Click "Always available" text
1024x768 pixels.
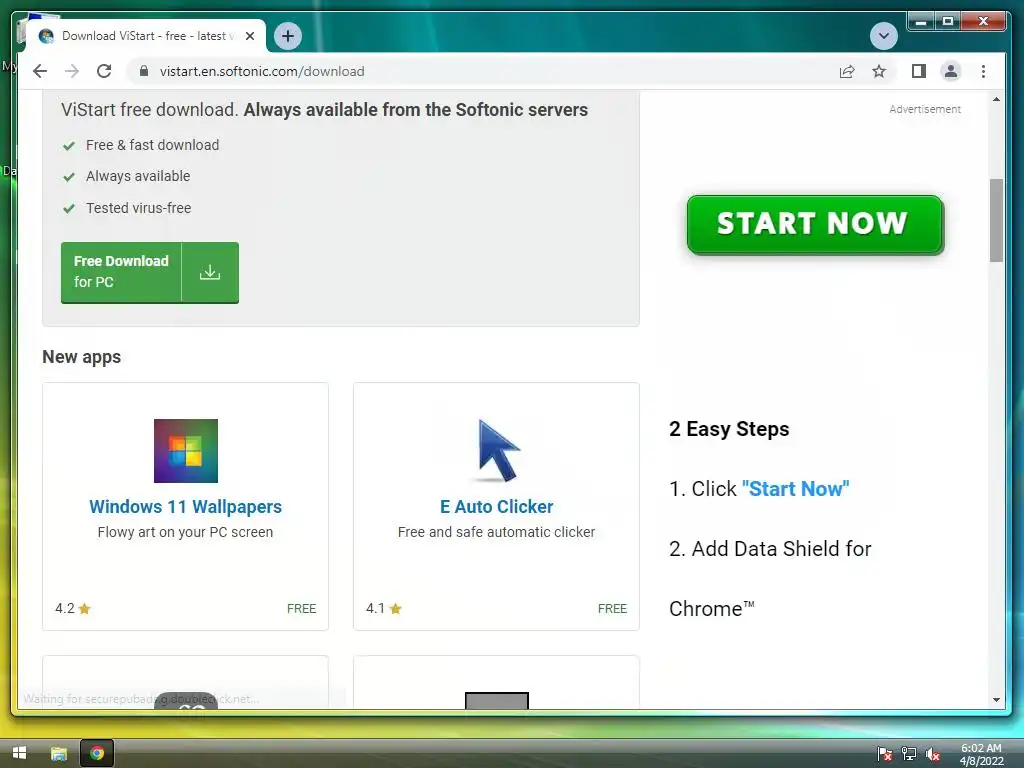138,176
